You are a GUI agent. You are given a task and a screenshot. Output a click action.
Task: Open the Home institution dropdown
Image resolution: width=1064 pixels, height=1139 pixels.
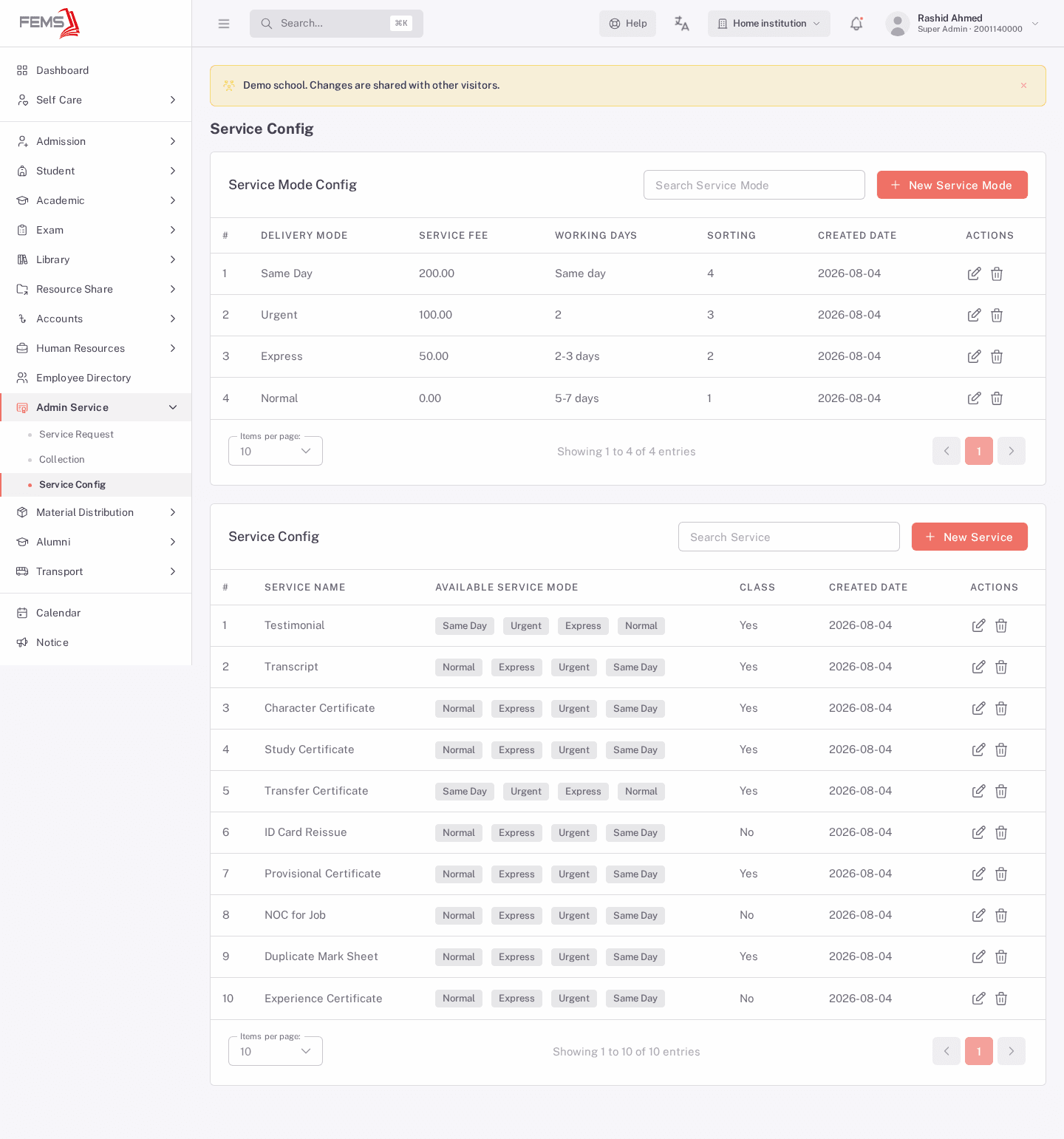769,24
